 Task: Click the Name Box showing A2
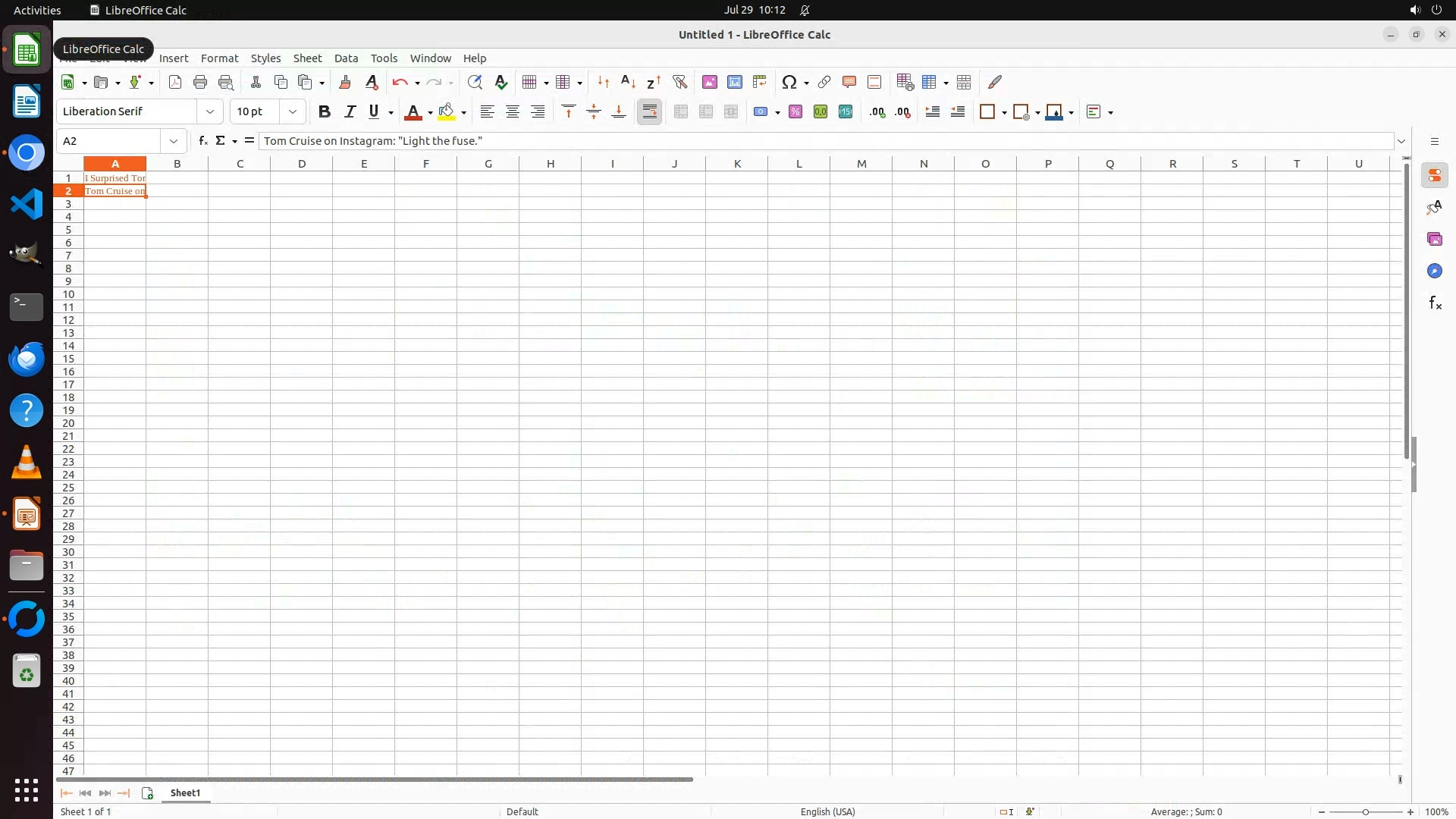click(108, 141)
